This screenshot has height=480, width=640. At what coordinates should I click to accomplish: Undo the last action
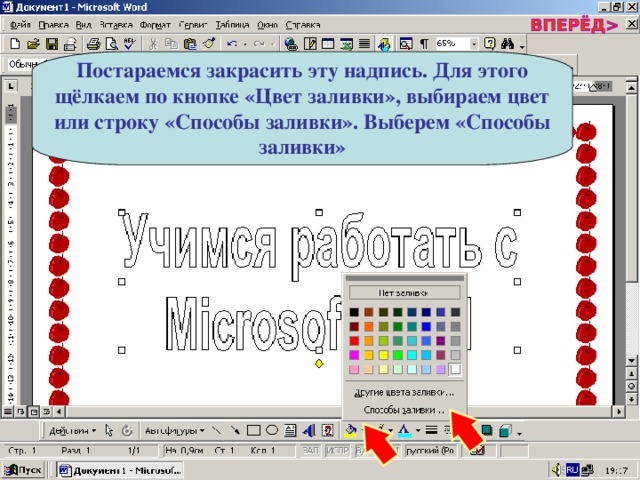pyautogui.click(x=231, y=43)
